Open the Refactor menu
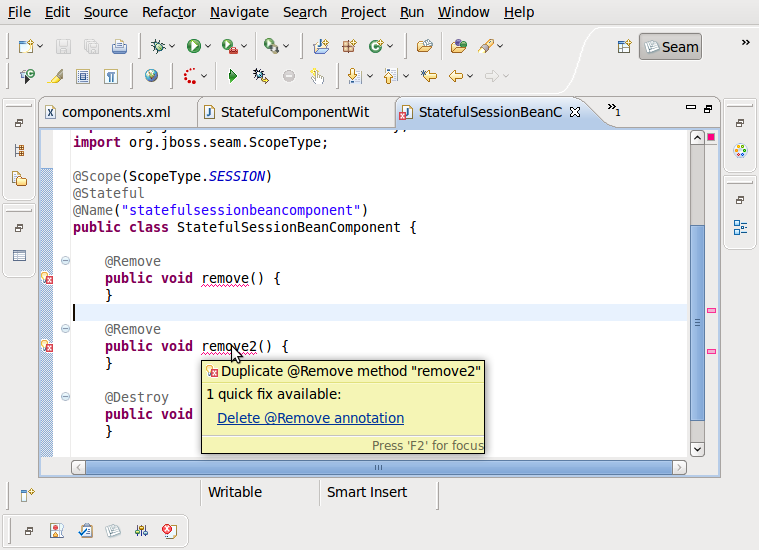 tap(169, 12)
